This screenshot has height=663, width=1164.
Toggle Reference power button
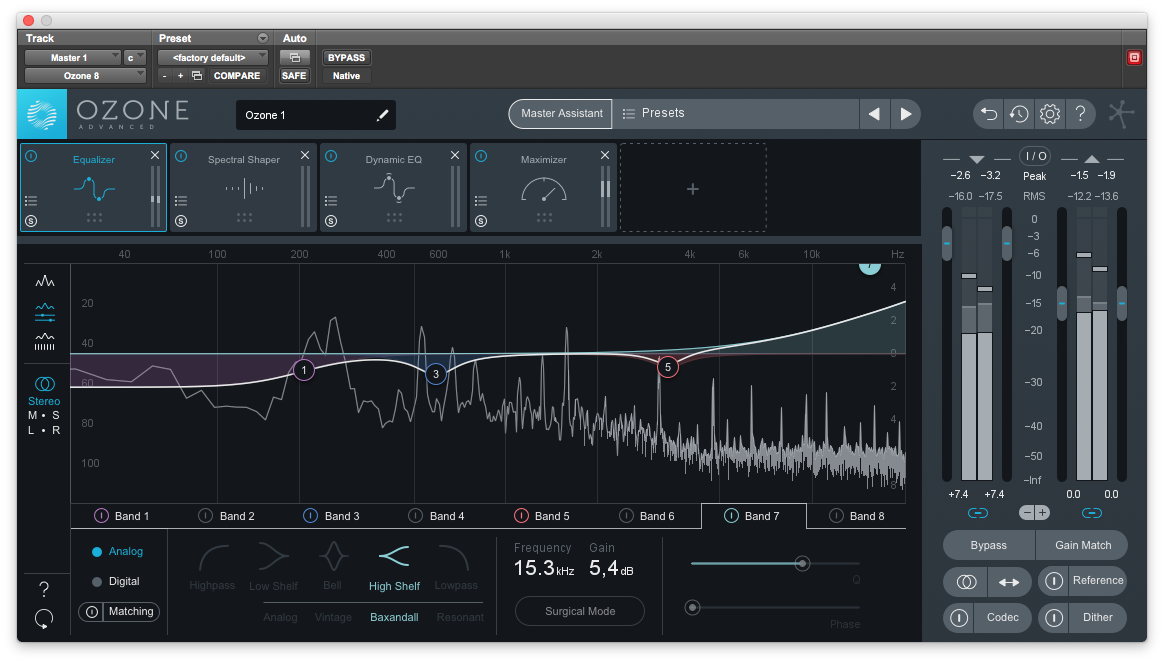point(1053,581)
